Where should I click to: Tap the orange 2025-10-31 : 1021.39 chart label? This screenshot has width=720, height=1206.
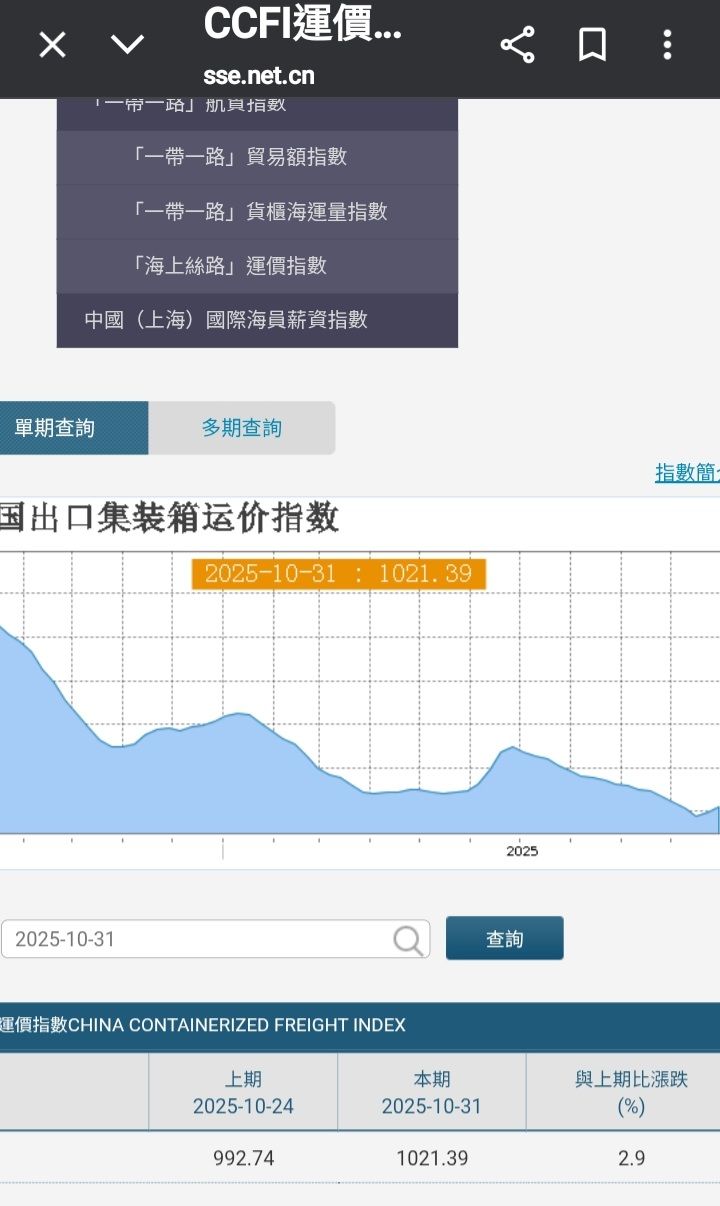(x=339, y=574)
